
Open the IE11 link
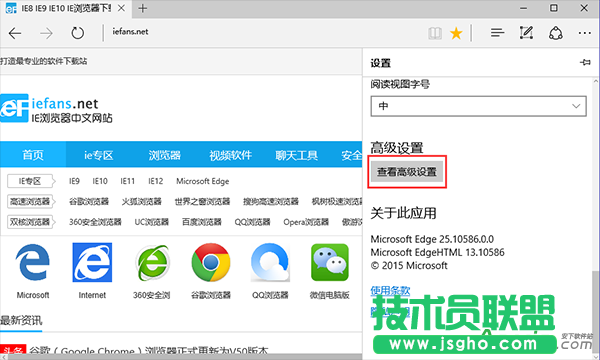pyautogui.click(x=127, y=181)
